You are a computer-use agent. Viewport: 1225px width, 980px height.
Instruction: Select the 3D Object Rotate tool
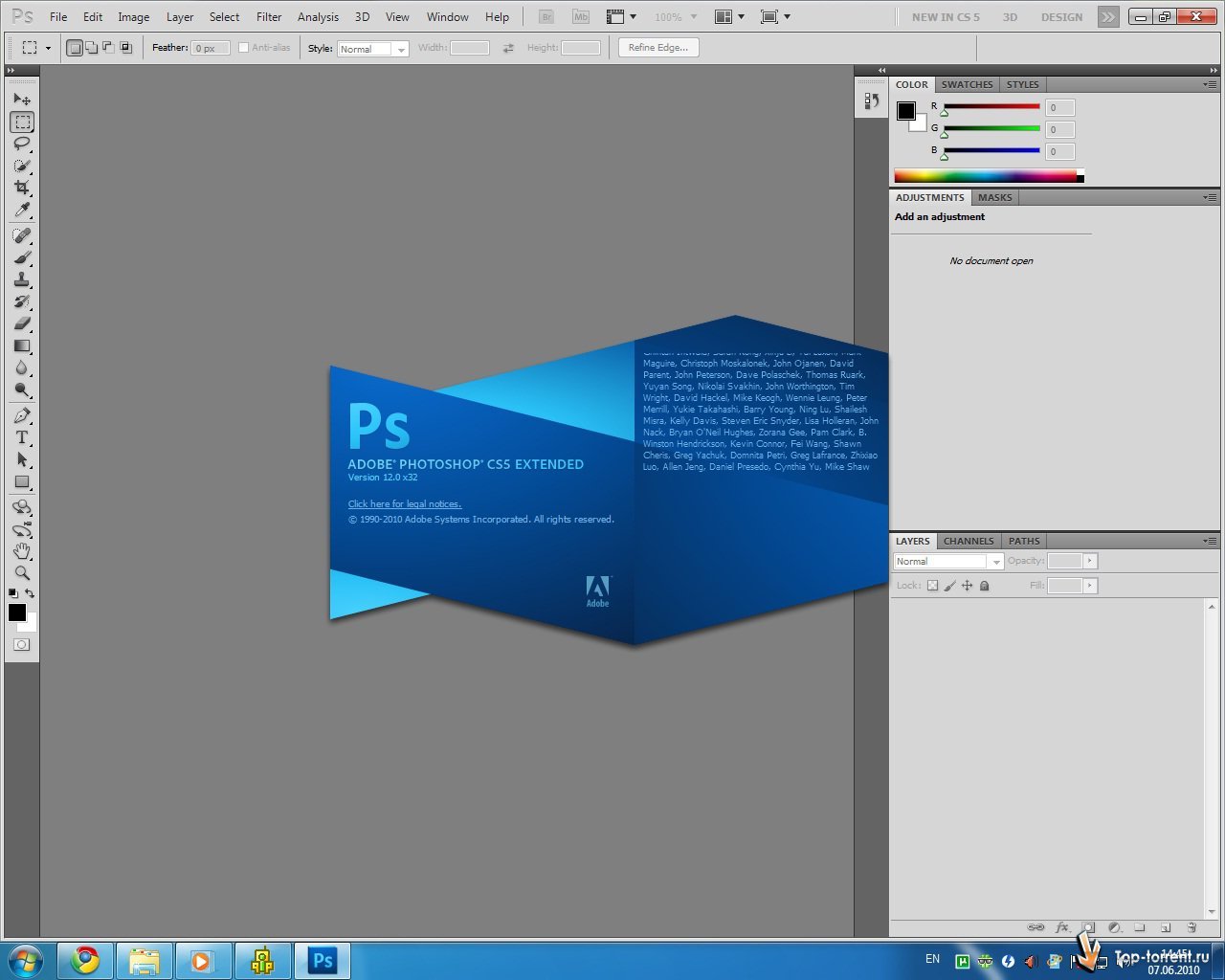pyautogui.click(x=22, y=507)
